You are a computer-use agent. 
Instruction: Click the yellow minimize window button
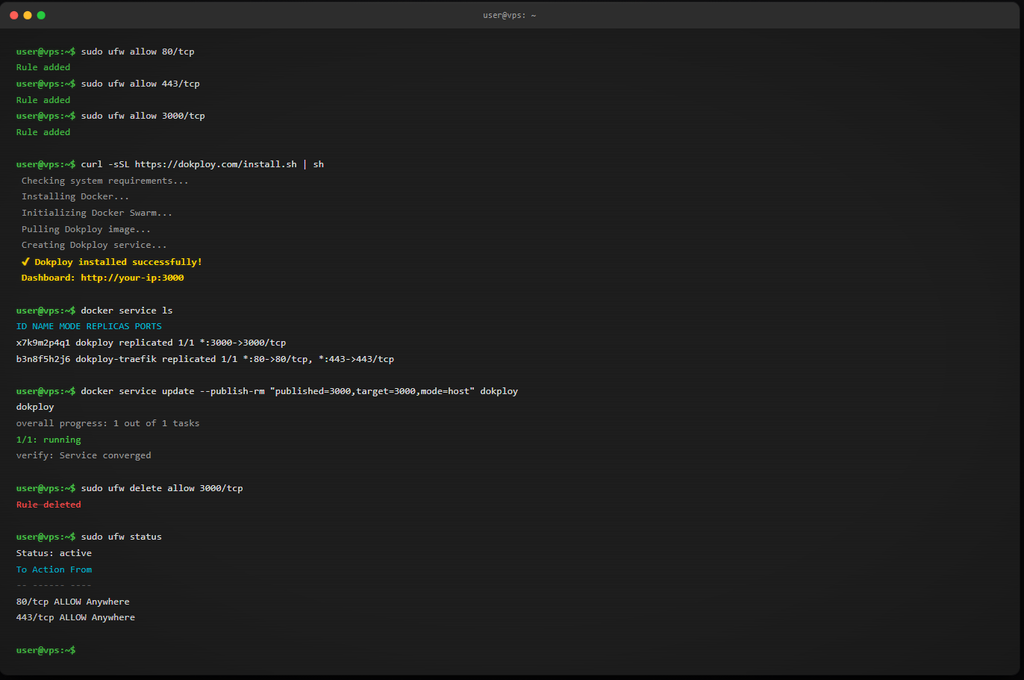point(27,15)
